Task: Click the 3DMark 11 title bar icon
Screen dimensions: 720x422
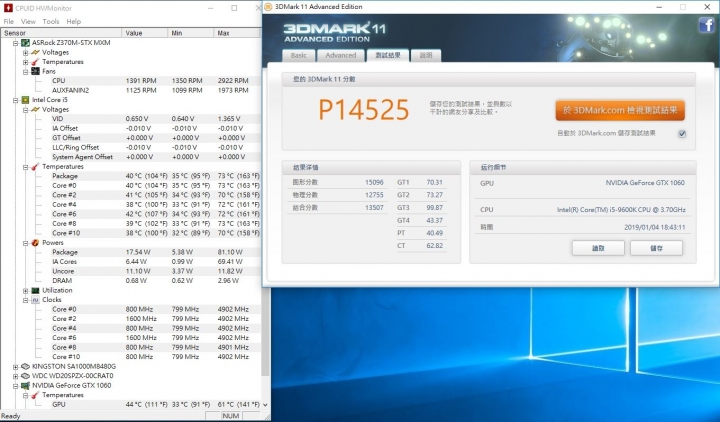Action: [x=269, y=6]
